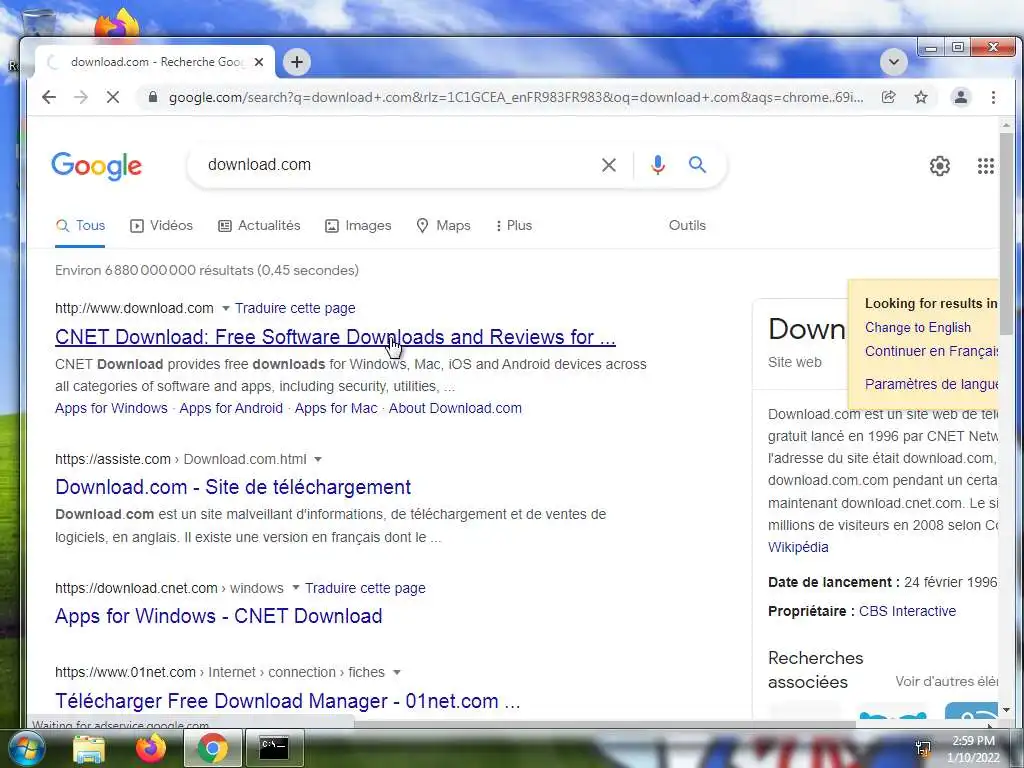Switch to the Actualités tab
The width and height of the screenshot is (1024, 768).
pos(259,225)
